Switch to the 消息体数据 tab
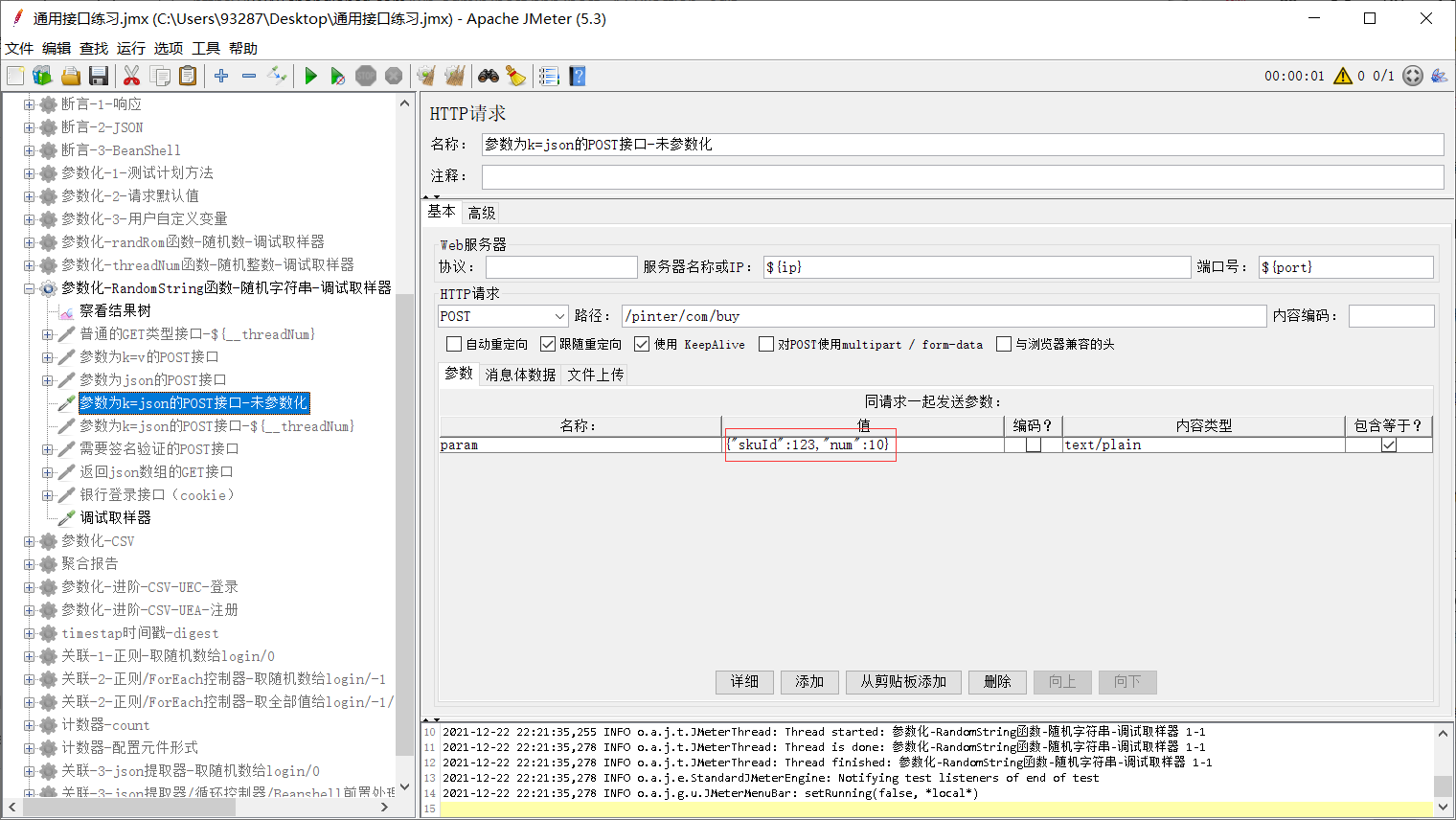Viewport: 1456px width, 820px height. [520, 375]
